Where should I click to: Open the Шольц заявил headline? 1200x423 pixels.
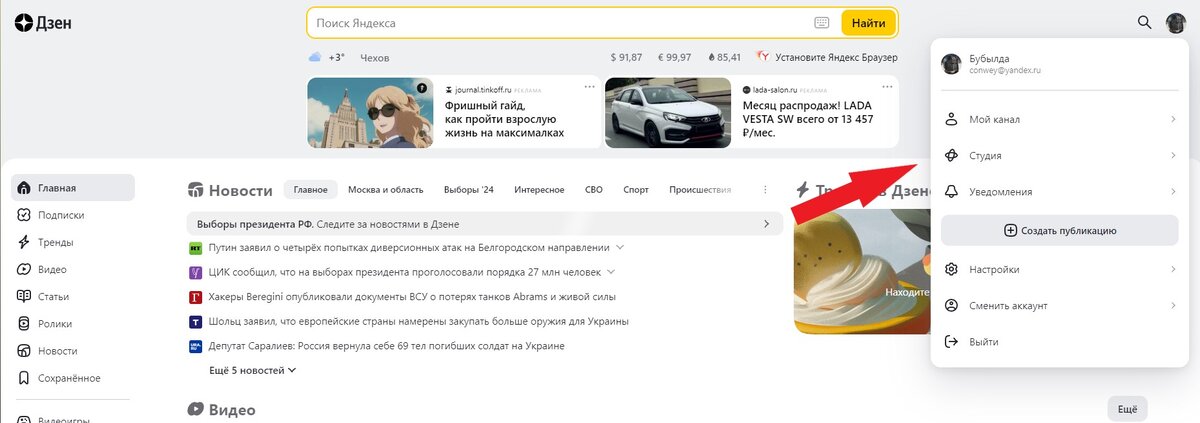[419, 322]
